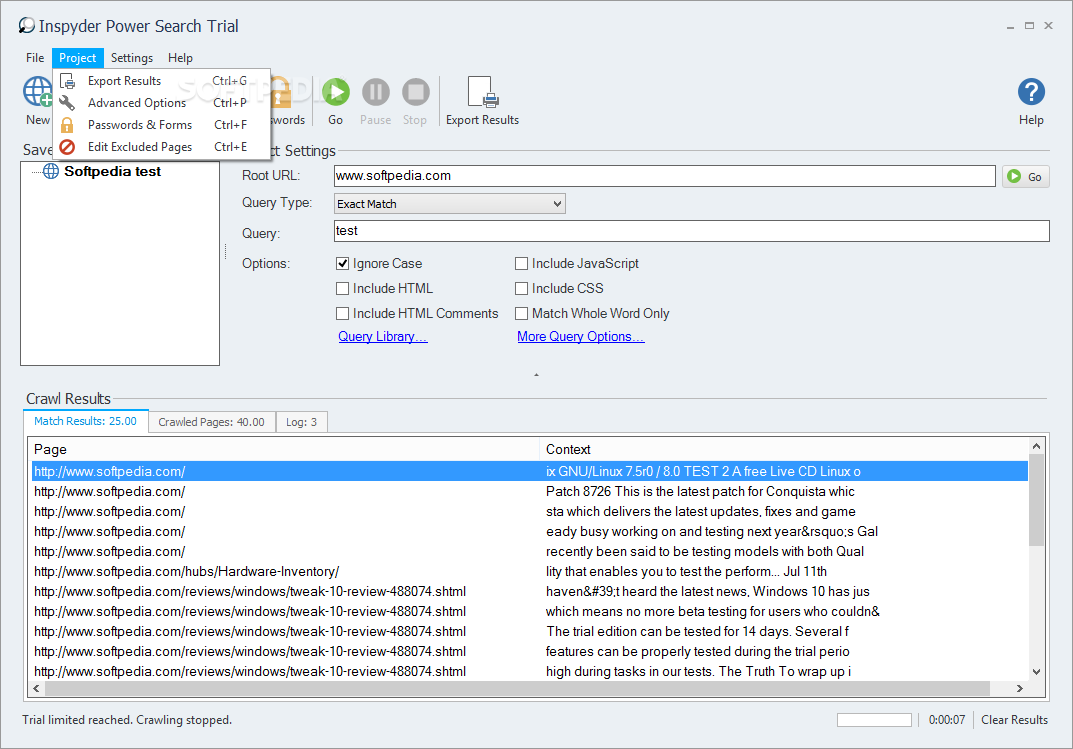Open the More Query Options link
This screenshot has width=1073, height=749.
pos(580,337)
